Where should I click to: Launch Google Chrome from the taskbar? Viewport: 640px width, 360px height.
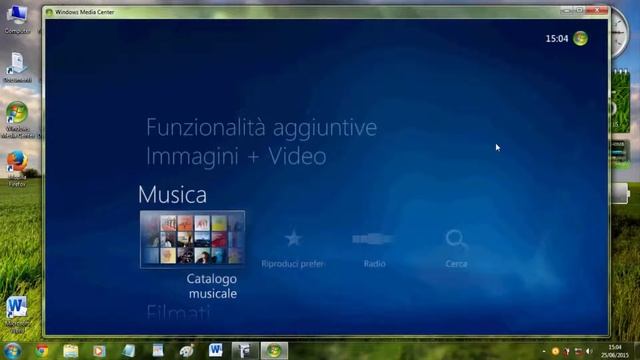point(42,351)
